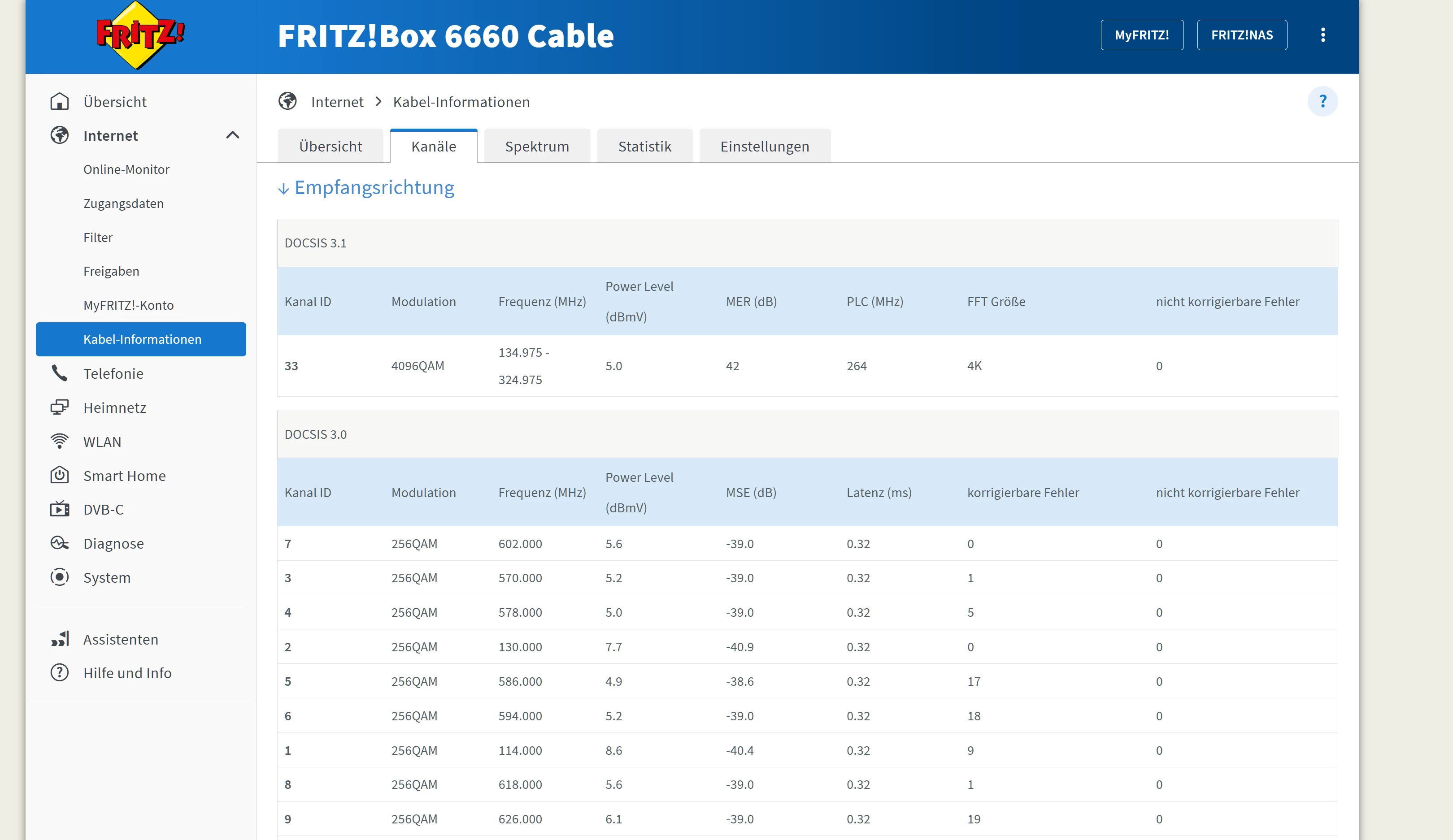Open the Einstellungen tab

764,146
